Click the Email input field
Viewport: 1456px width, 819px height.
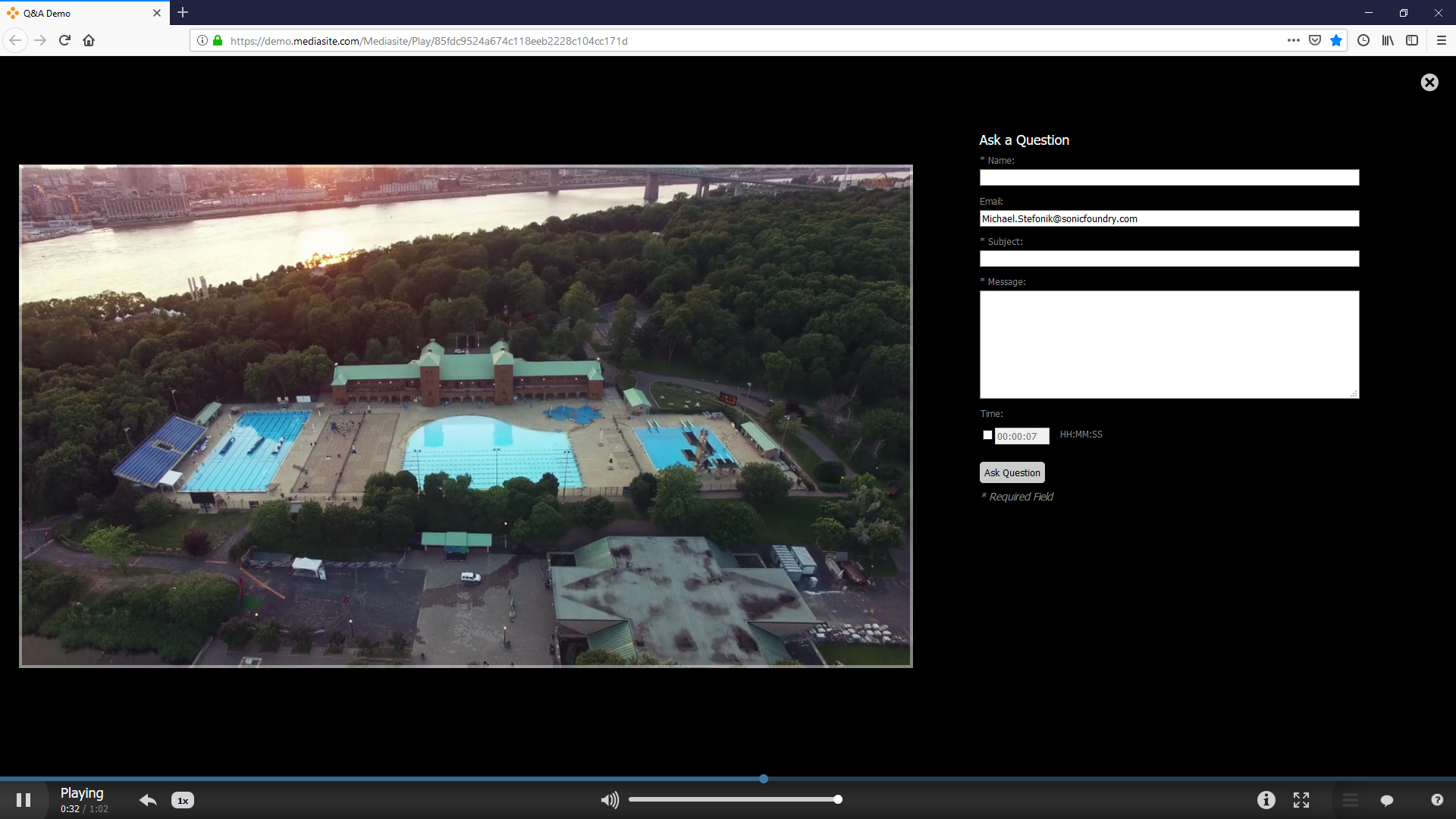click(1169, 218)
